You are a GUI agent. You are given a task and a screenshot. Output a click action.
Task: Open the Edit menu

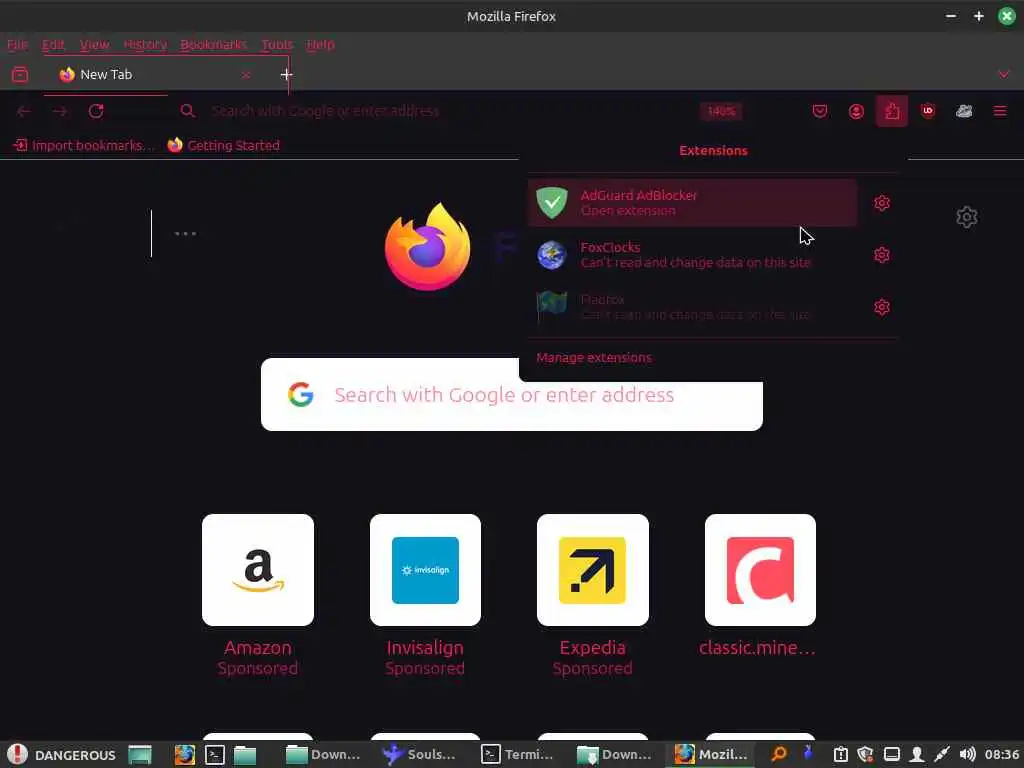point(54,44)
